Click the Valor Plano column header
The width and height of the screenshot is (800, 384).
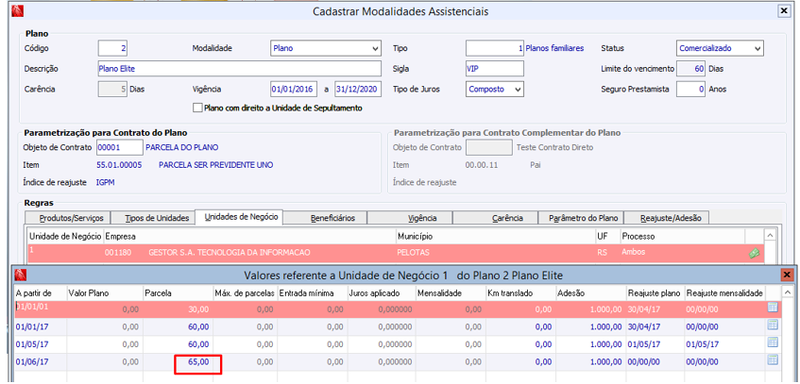tap(105, 293)
